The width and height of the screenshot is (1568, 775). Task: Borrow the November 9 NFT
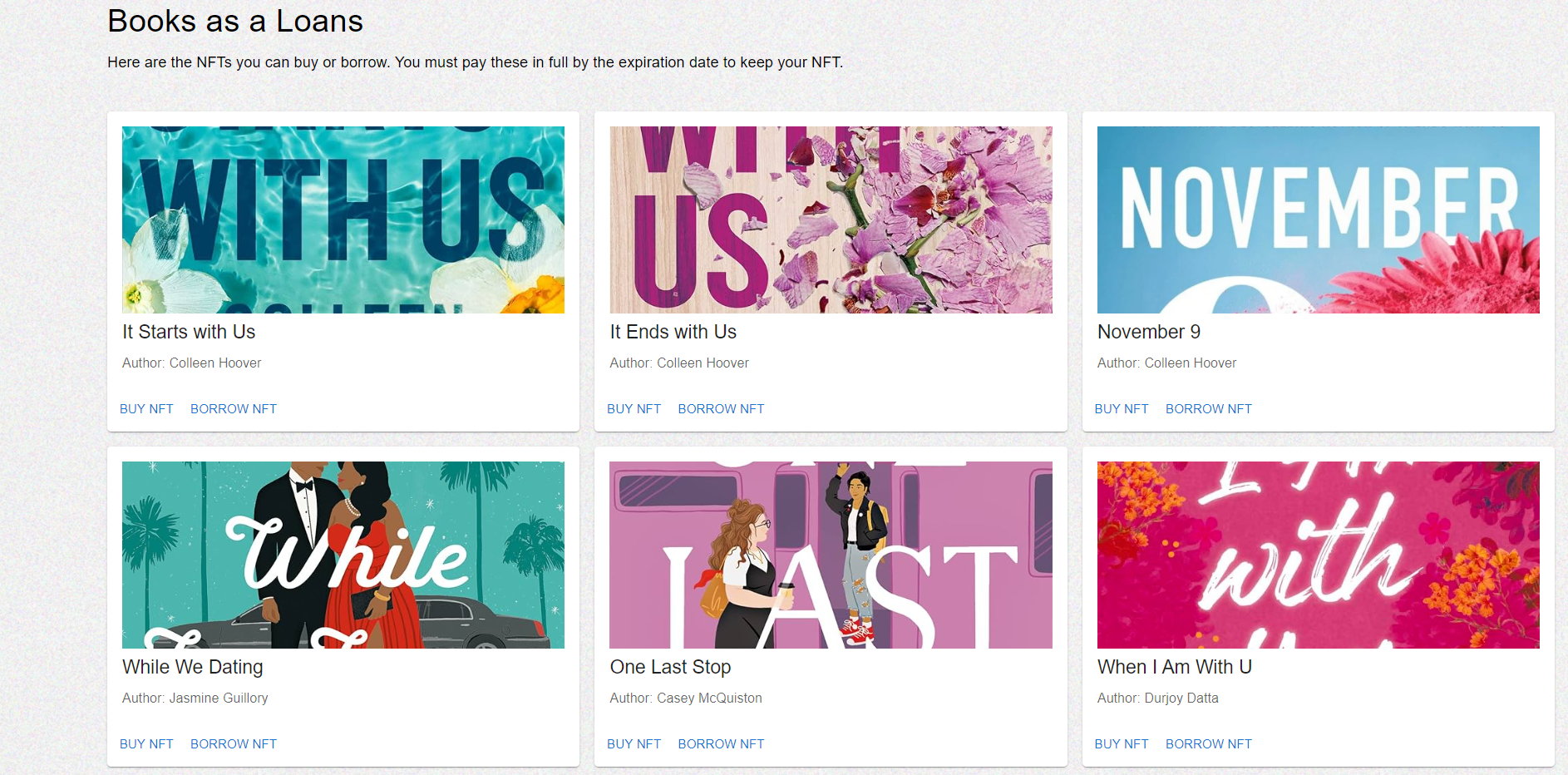click(1209, 409)
